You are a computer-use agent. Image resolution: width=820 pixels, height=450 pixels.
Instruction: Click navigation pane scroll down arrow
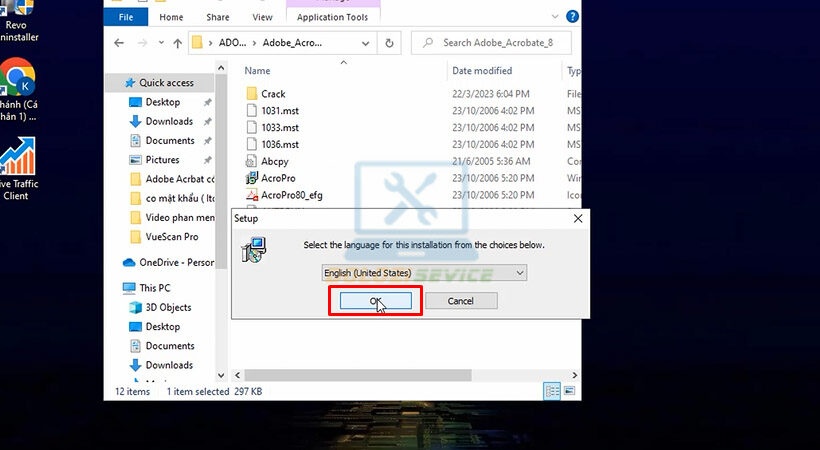221,375
